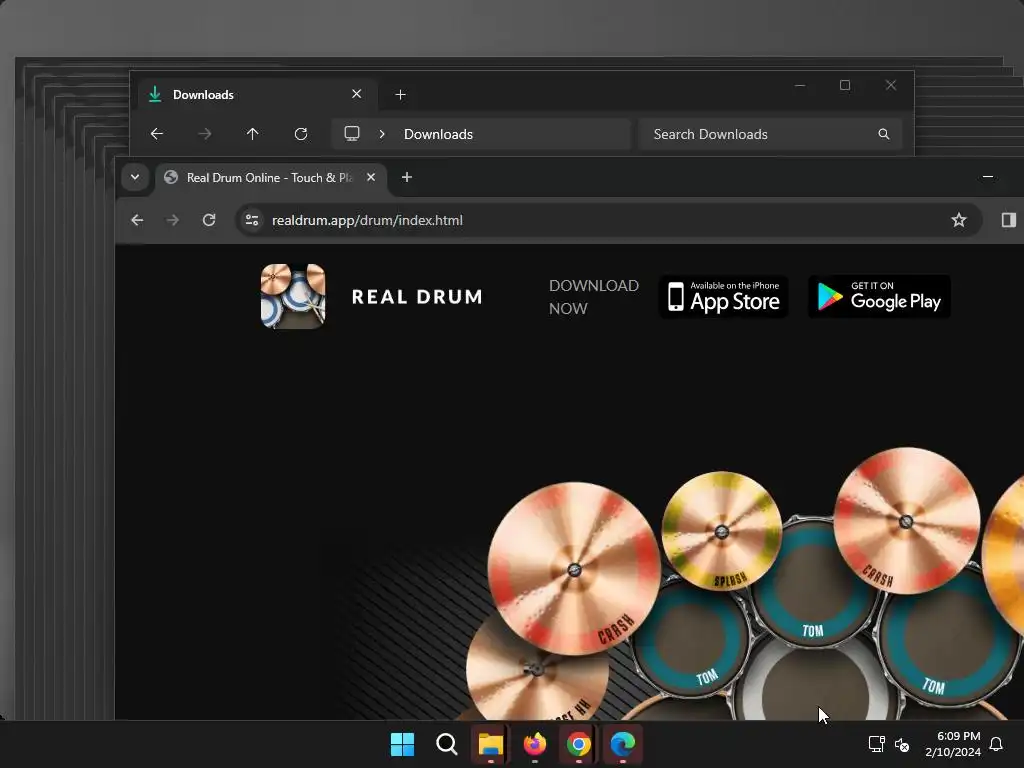
Task: Close the Downloads File Explorer tab
Action: (357, 94)
